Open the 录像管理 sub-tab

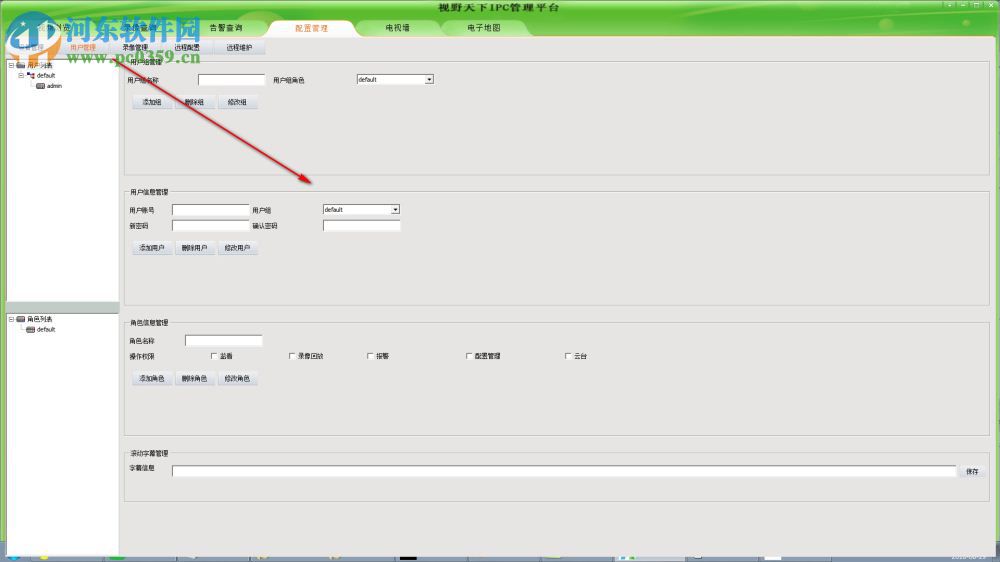pyautogui.click(x=135, y=47)
